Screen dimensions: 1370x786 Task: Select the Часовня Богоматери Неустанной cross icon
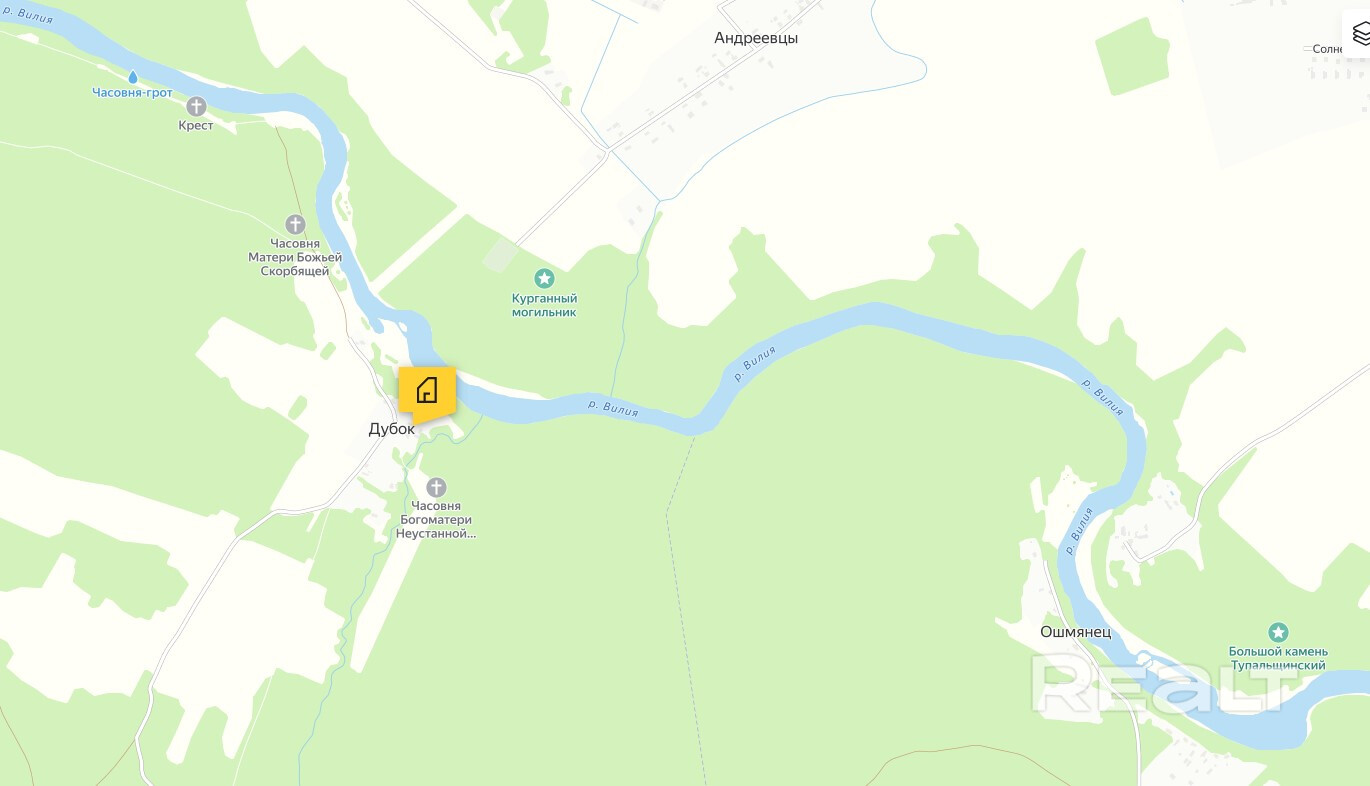(436, 487)
